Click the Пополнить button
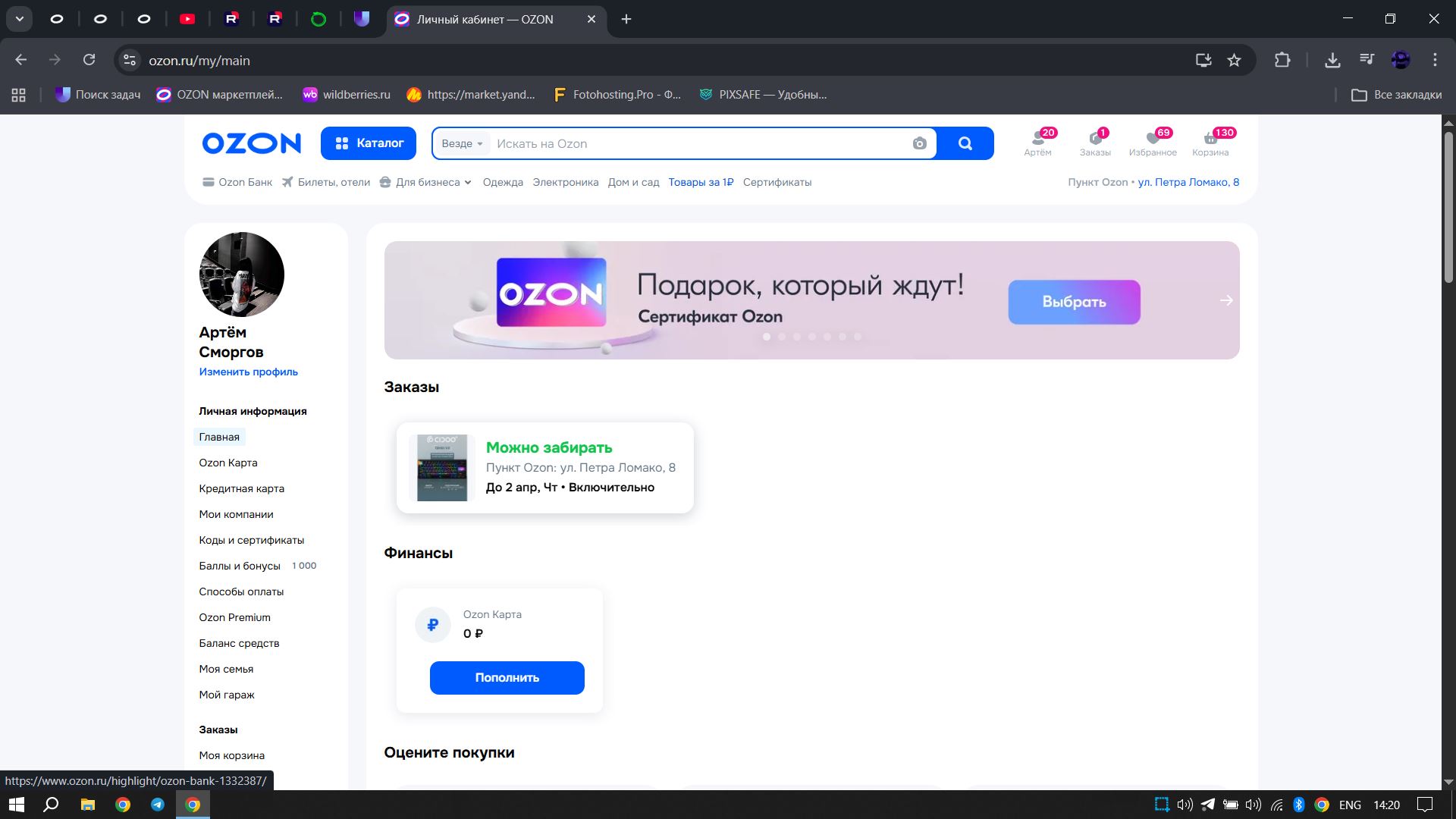 point(507,677)
